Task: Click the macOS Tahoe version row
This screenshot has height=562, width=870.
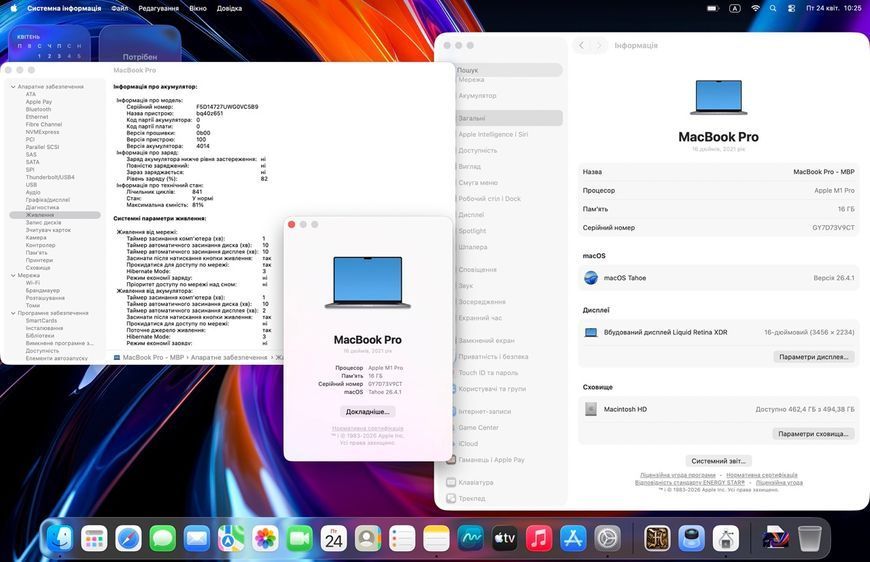Action: [718, 278]
